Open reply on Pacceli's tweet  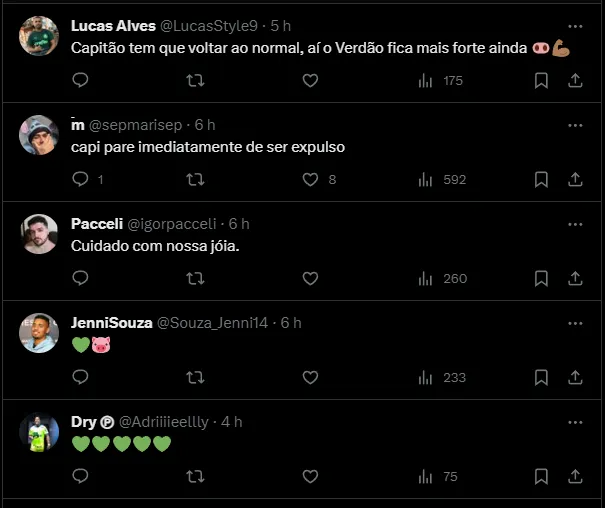point(81,278)
